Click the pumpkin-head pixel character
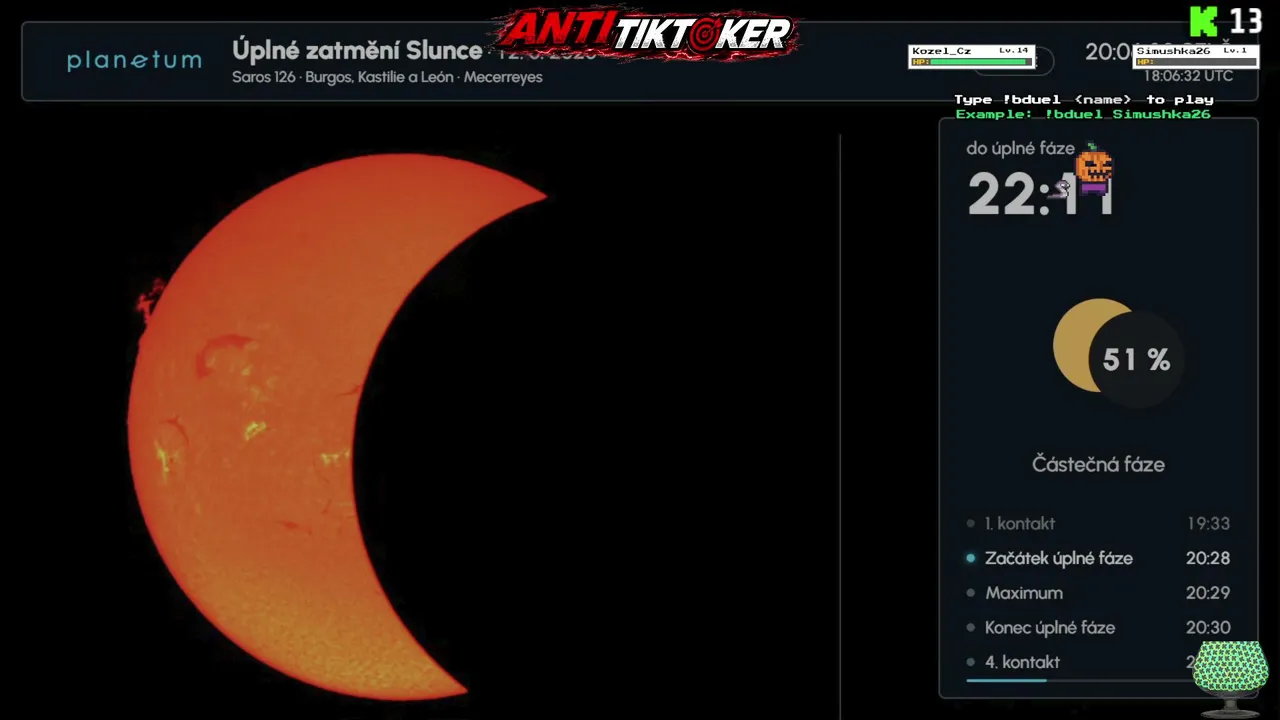Screen dimensions: 1280x720 tap(1093, 170)
